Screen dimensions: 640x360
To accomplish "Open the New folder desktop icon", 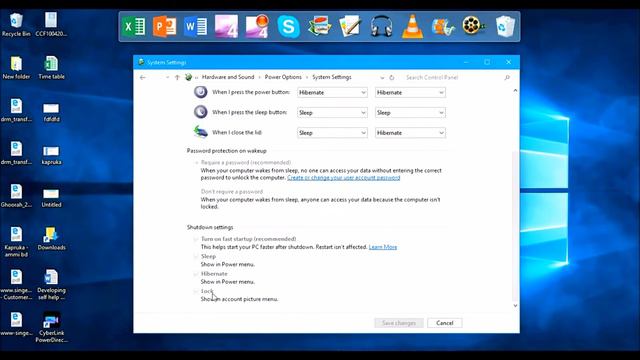I will pyautogui.click(x=16, y=67).
